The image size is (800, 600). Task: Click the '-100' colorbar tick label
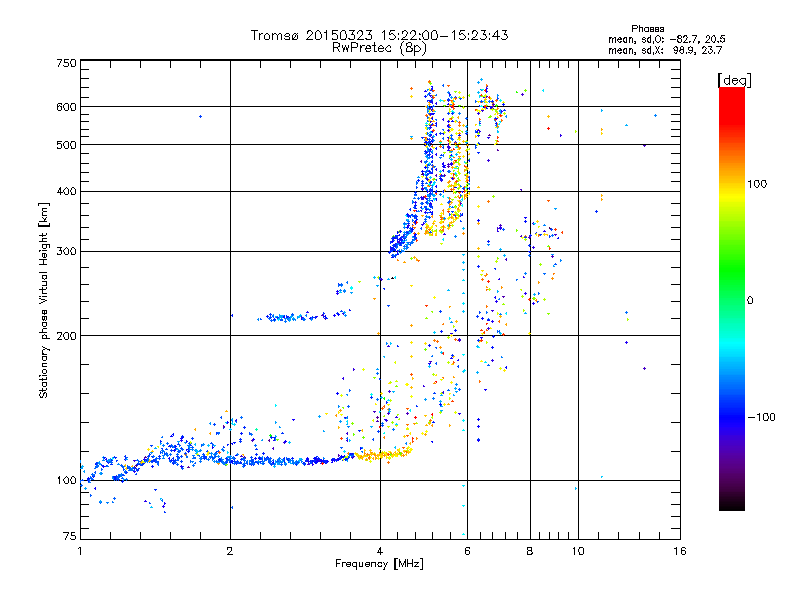761,417
